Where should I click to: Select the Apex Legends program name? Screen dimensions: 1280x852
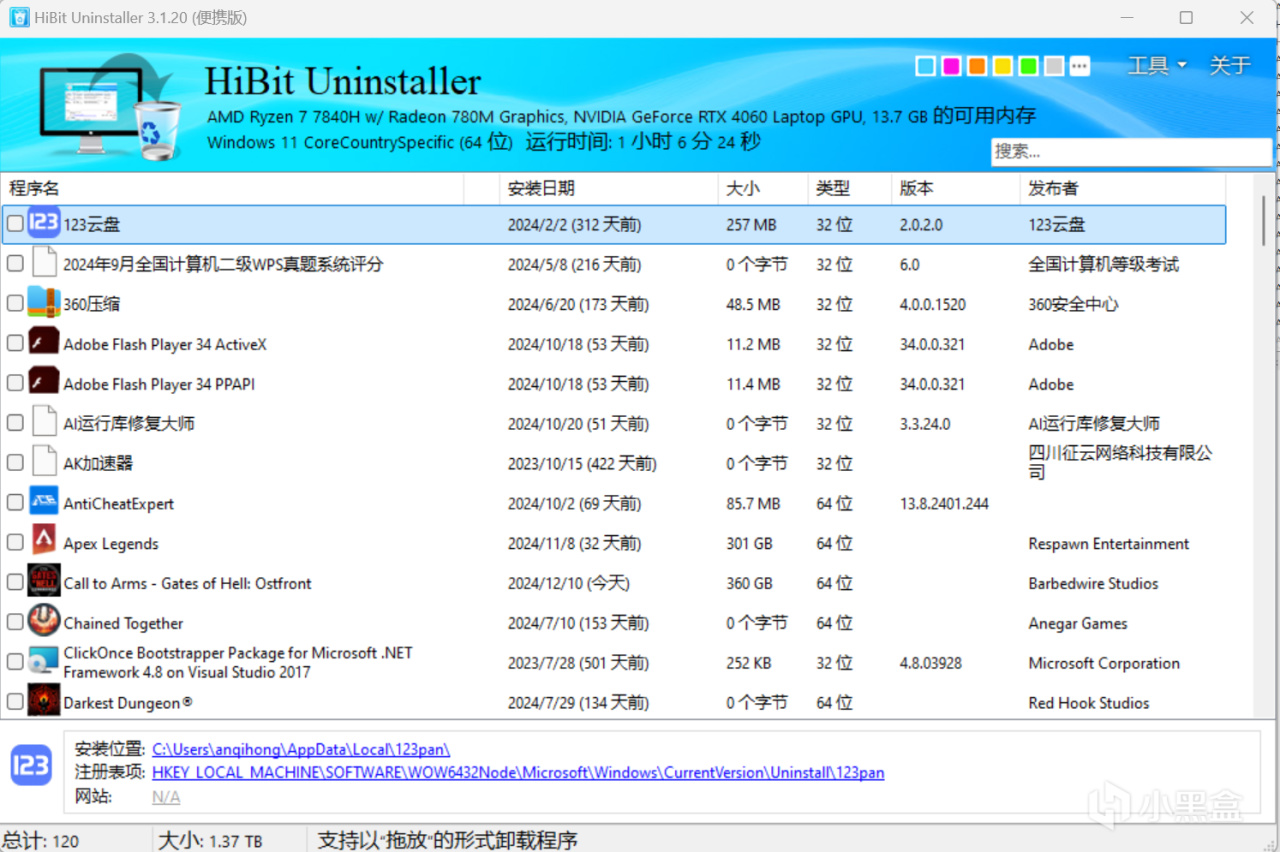click(111, 544)
